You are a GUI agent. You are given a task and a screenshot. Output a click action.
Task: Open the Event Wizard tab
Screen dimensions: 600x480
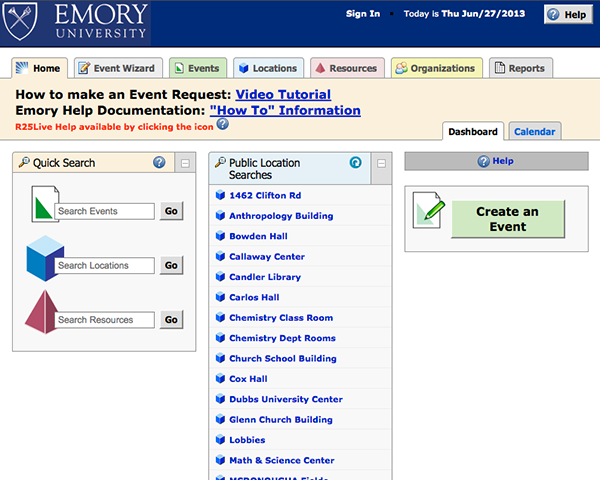116,69
